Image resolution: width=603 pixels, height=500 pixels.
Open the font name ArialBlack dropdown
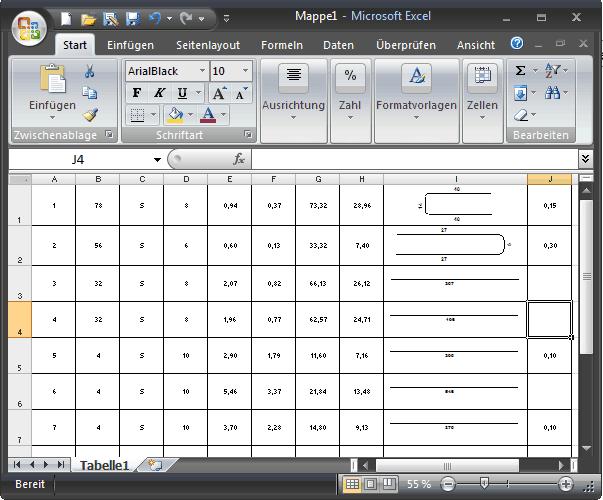click(202, 71)
